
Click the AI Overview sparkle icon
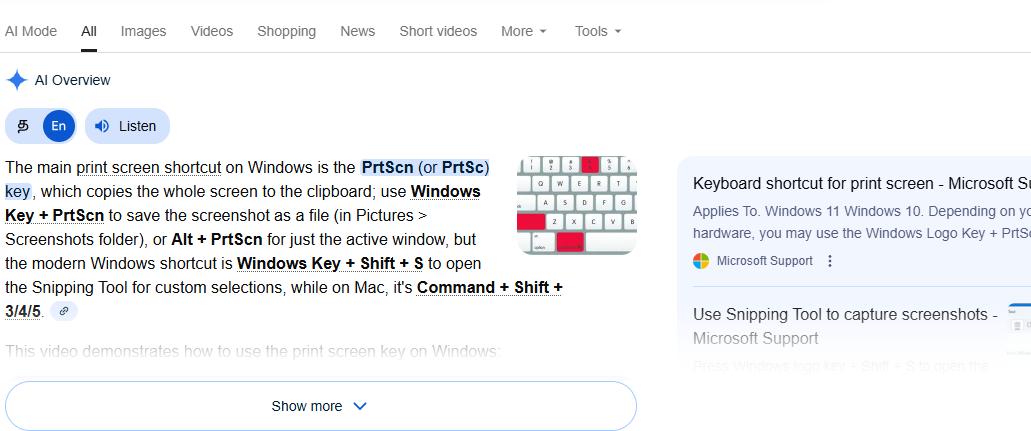pyautogui.click(x=16, y=80)
